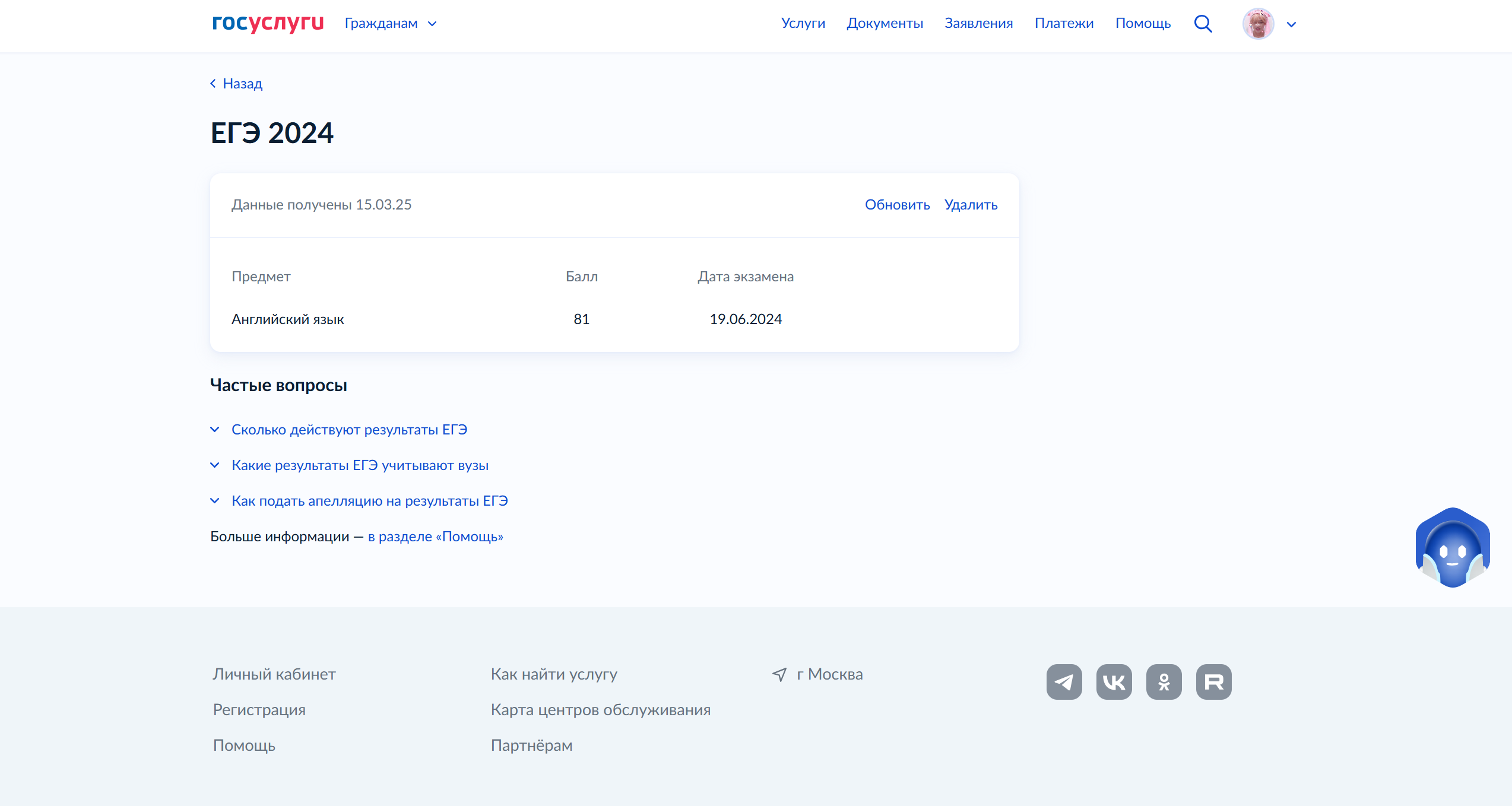Click the user profile avatar
This screenshot has width=1512, height=806.
pos(1258,24)
